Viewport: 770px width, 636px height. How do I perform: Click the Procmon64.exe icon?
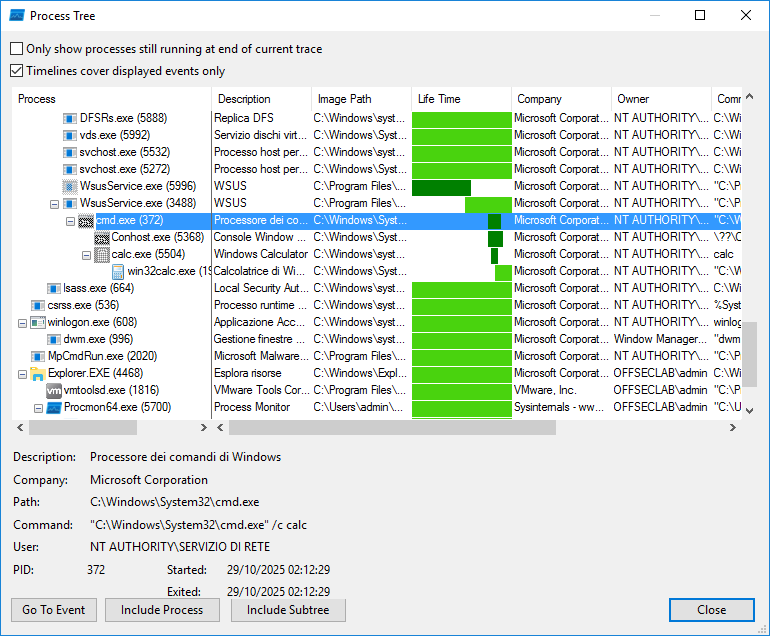54,408
